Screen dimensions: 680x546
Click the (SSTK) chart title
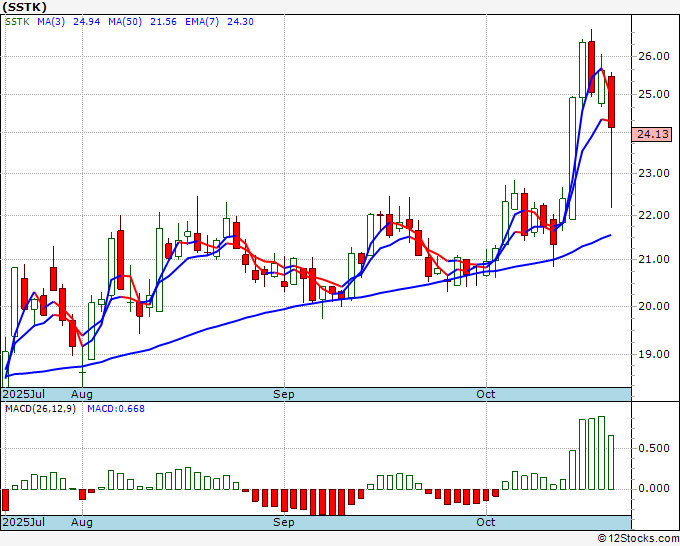point(24,7)
